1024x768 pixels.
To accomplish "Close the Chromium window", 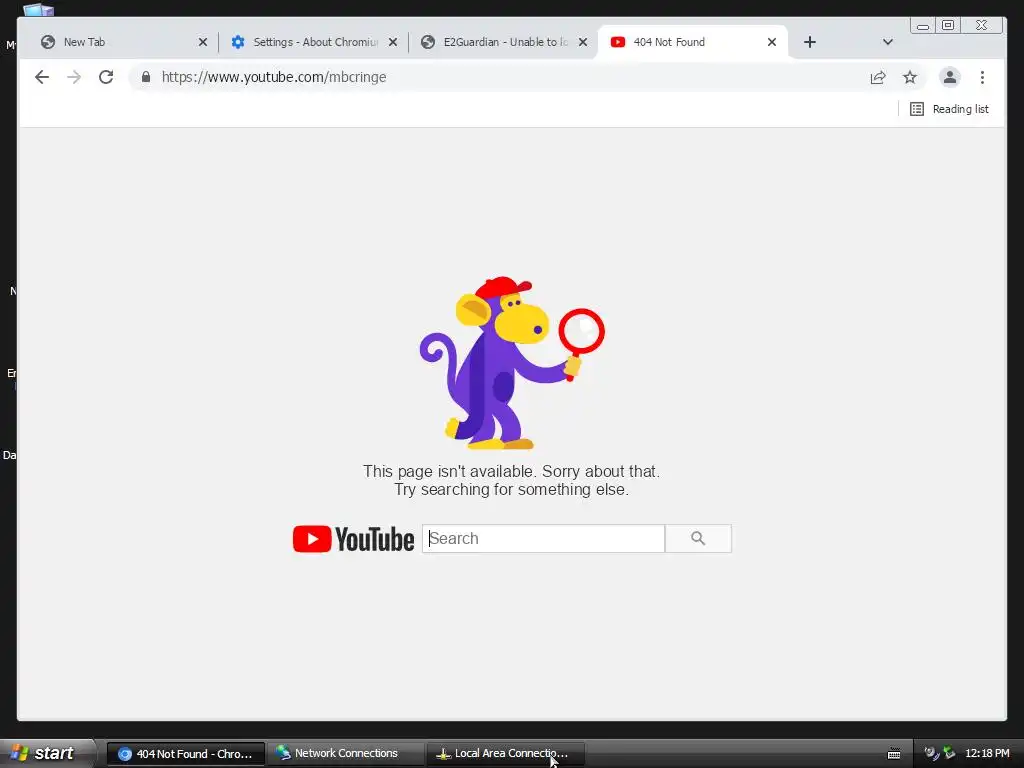I will tap(981, 25).
